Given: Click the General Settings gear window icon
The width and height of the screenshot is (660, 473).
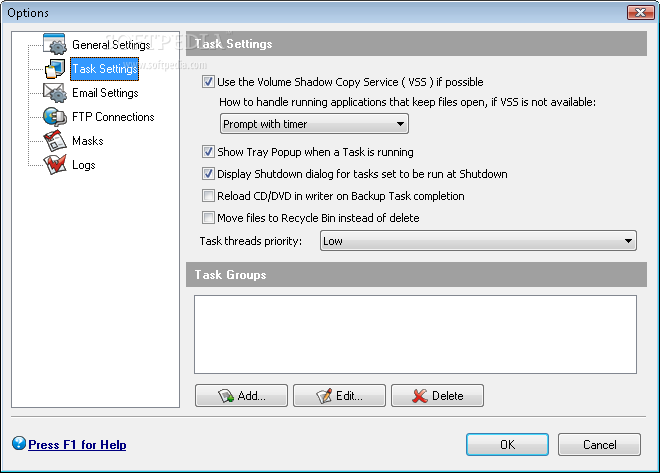Looking at the screenshot, I should click(55, 45).
